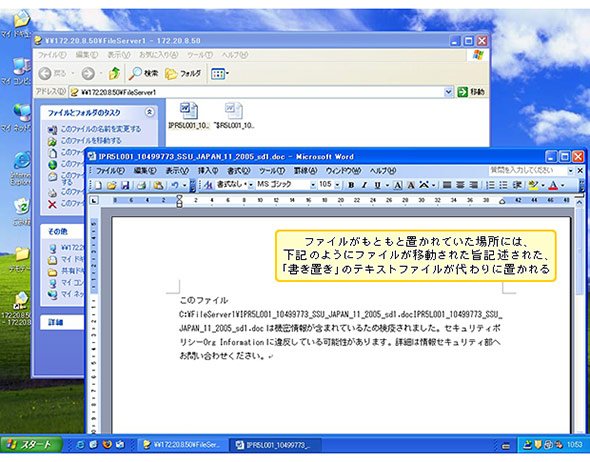Open the ツール menu in Word
The image size is (590, 462).
click(272, 171)
